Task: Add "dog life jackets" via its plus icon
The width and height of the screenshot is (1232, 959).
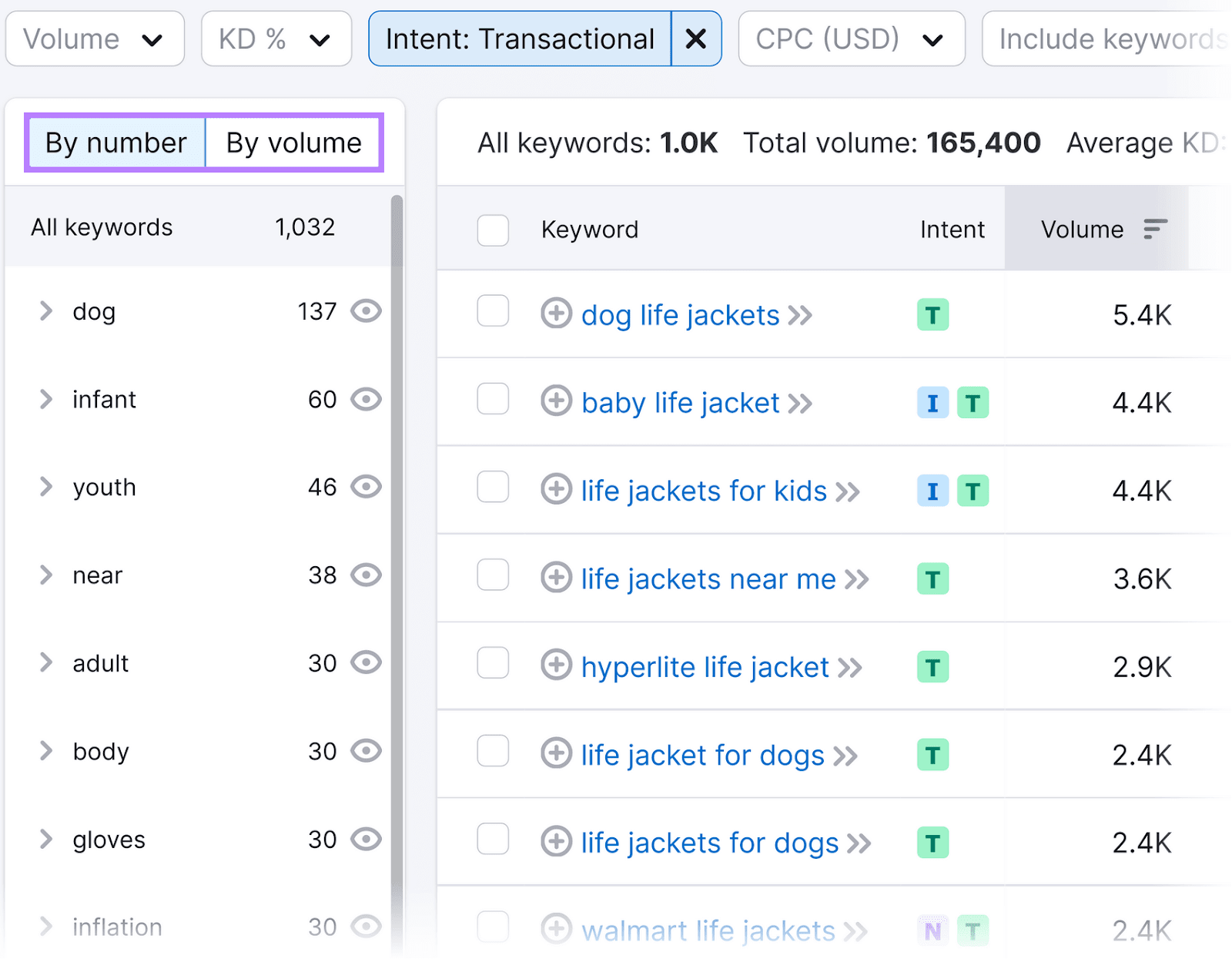Action: coord(556,315)
